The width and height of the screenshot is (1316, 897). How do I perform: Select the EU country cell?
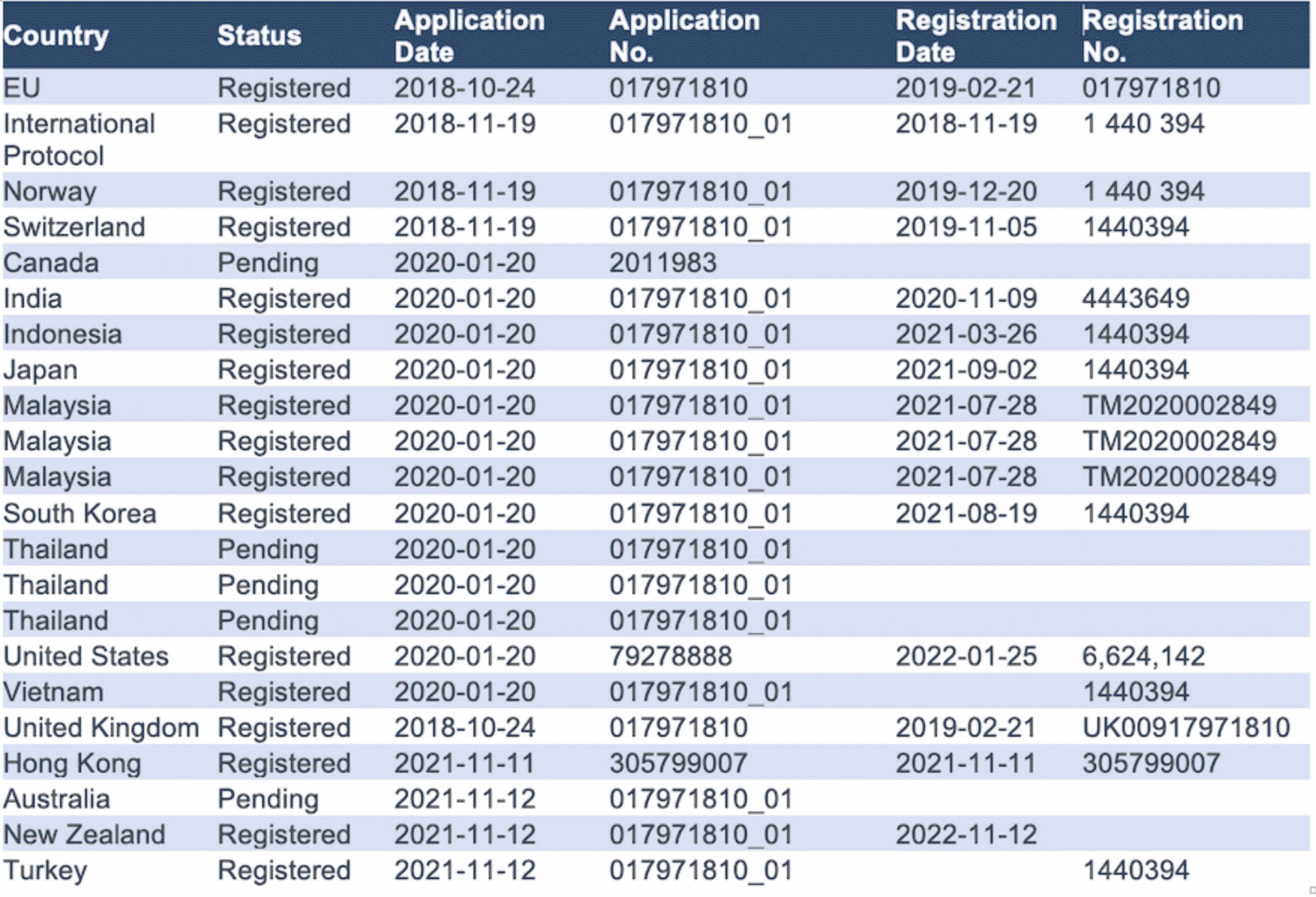(22, 89)
